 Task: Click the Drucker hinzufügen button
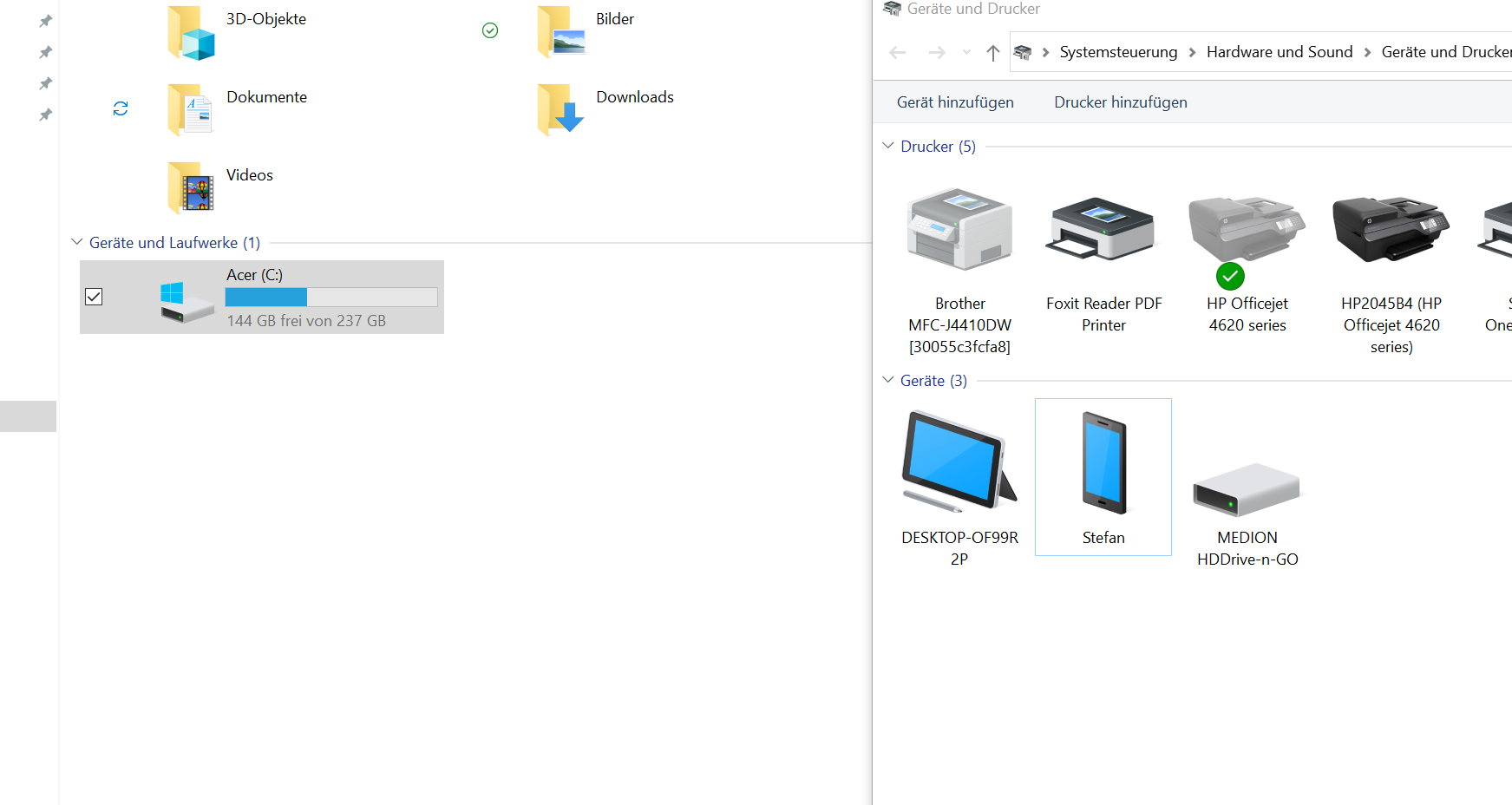1120,101
